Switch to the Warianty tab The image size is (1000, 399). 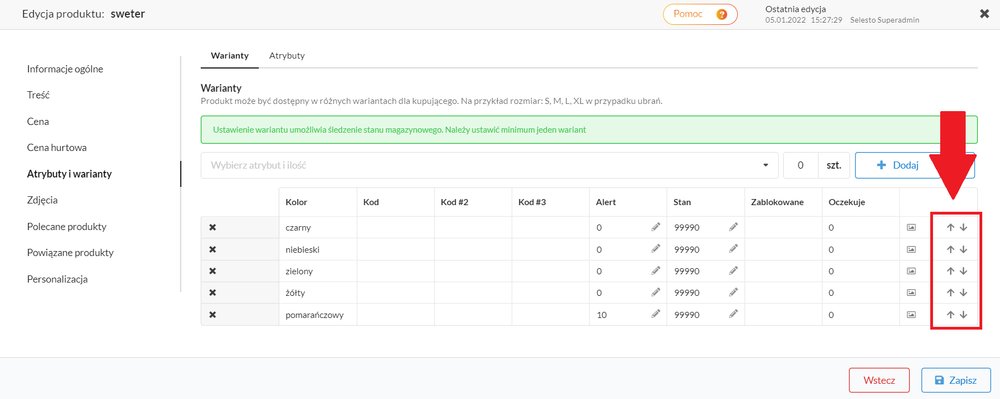point(230,55)
